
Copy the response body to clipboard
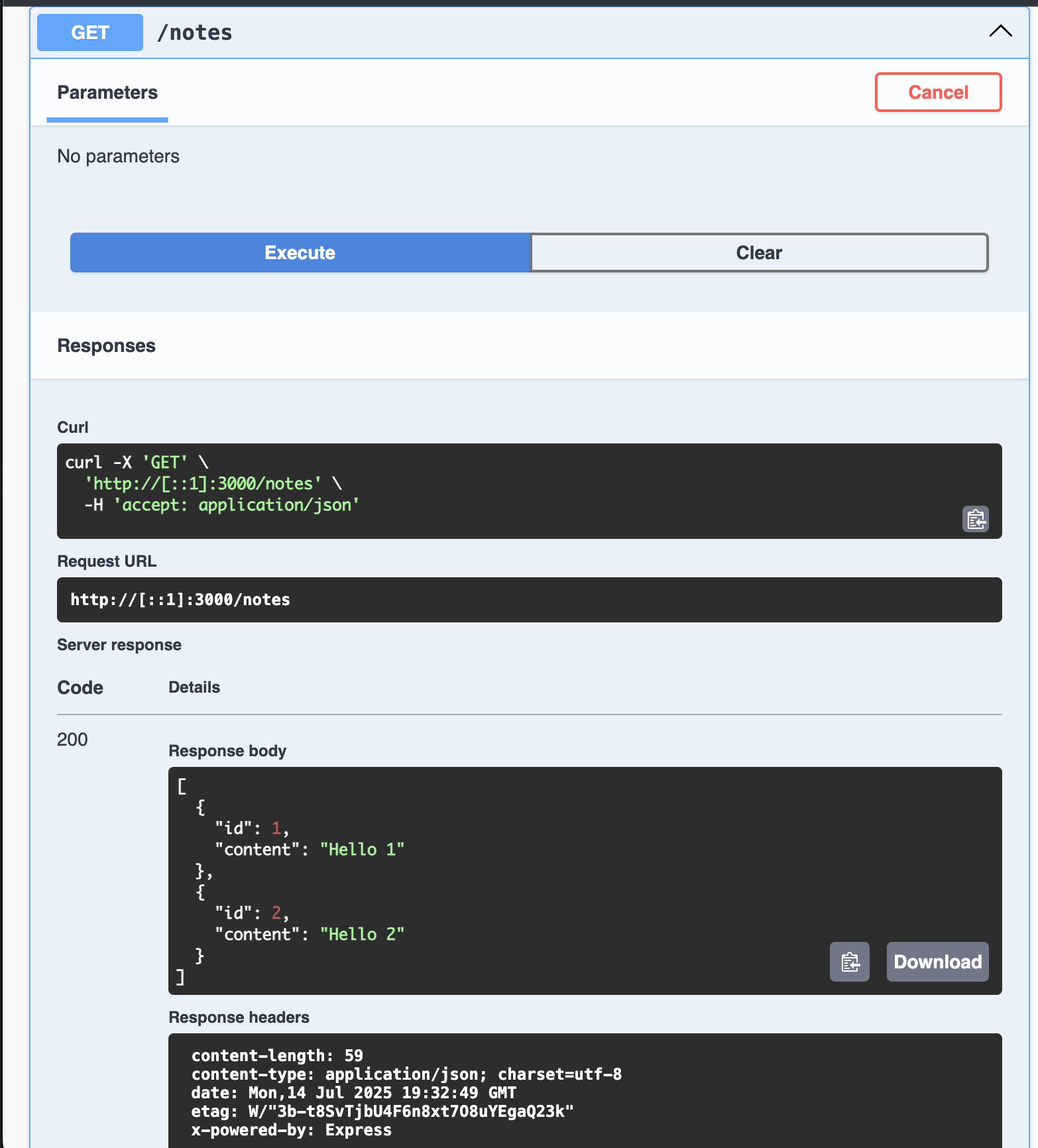850,962
